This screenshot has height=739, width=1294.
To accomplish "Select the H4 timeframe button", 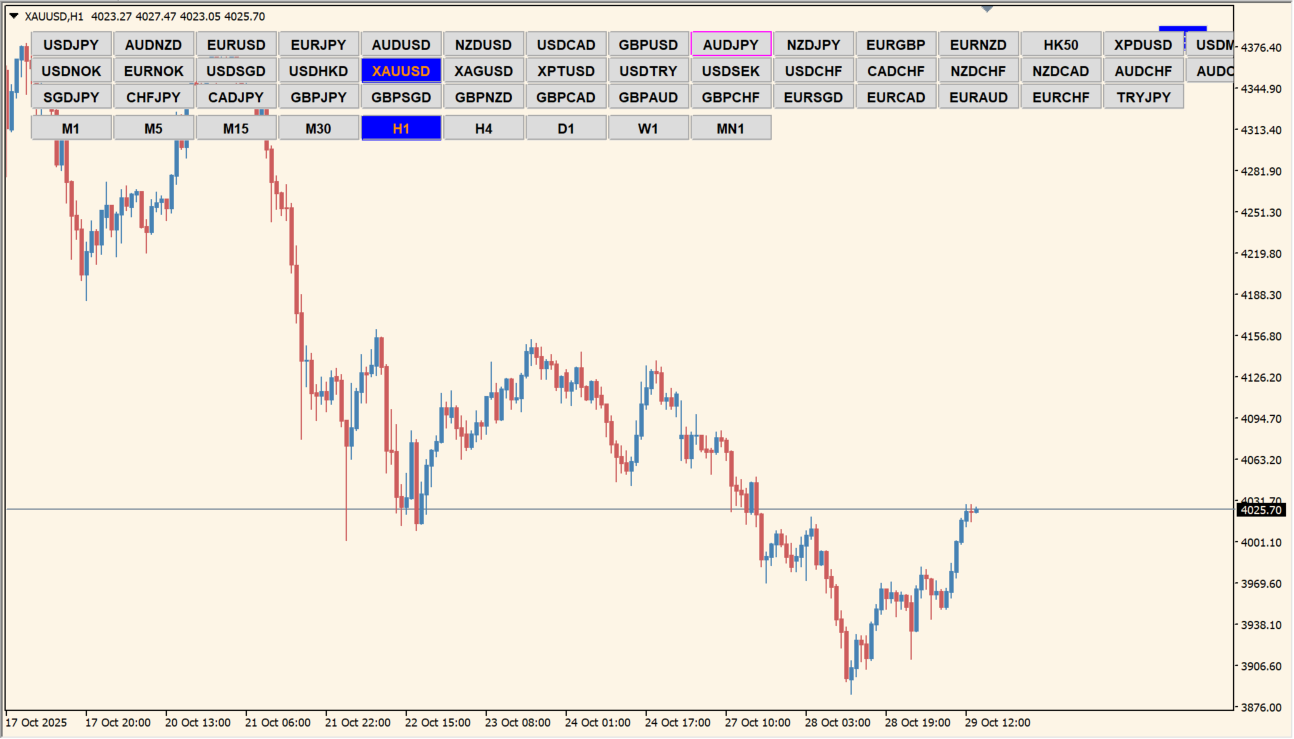I will [483, 128].
